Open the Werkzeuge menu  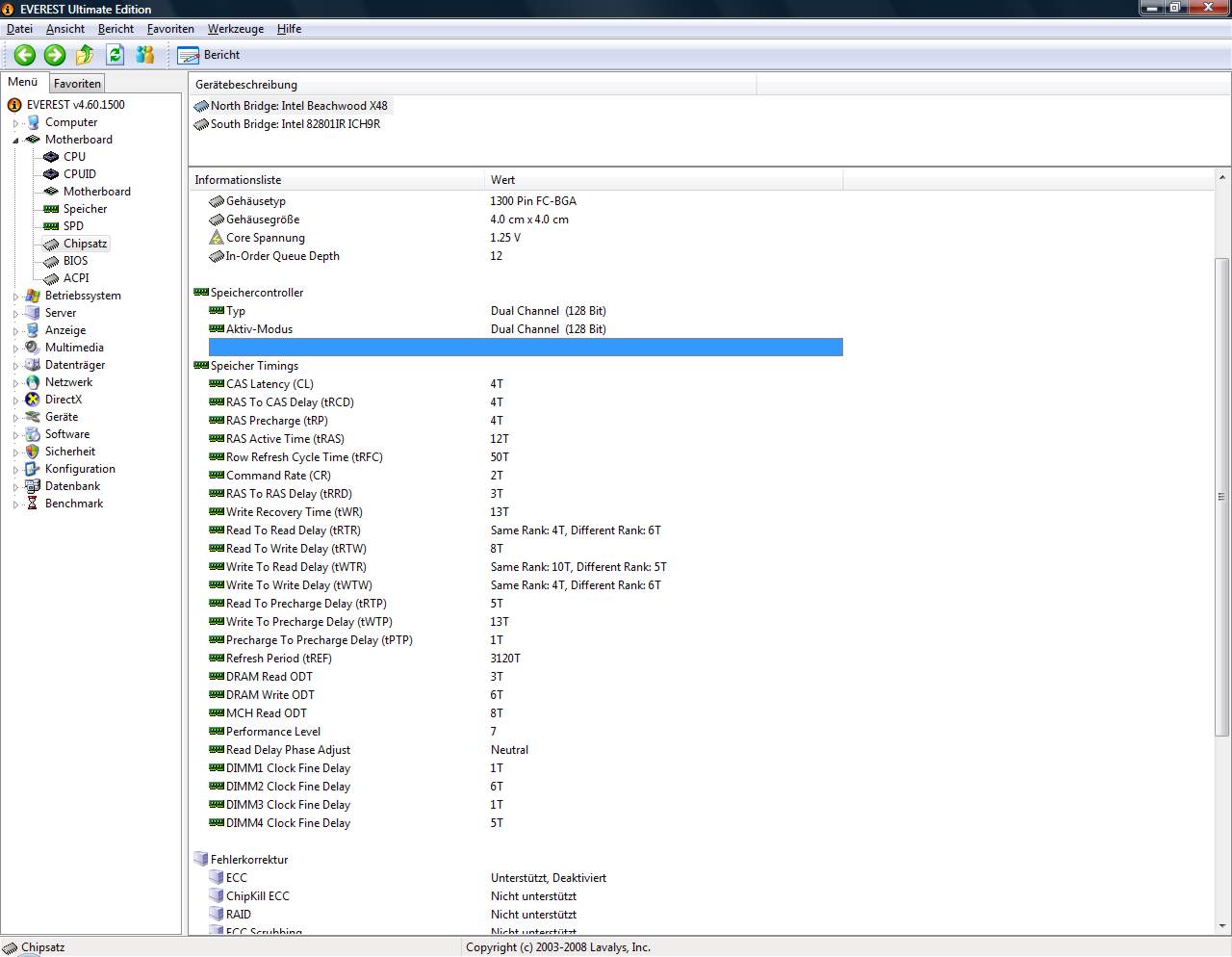(236, 29)
